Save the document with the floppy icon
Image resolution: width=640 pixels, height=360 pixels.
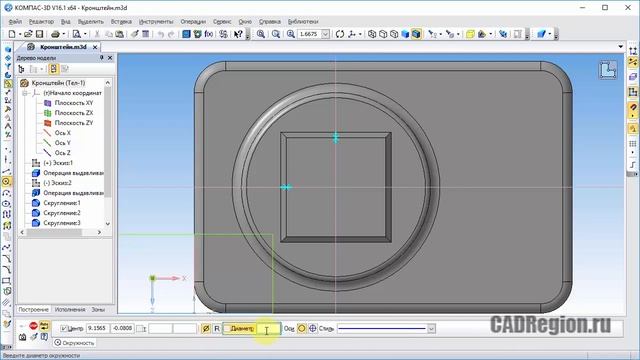(x=39, y=34)
